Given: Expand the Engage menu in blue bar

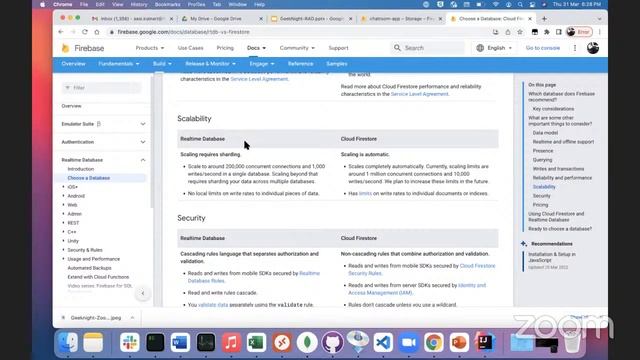Looking at the screenshot, I should tap(262, 64).
